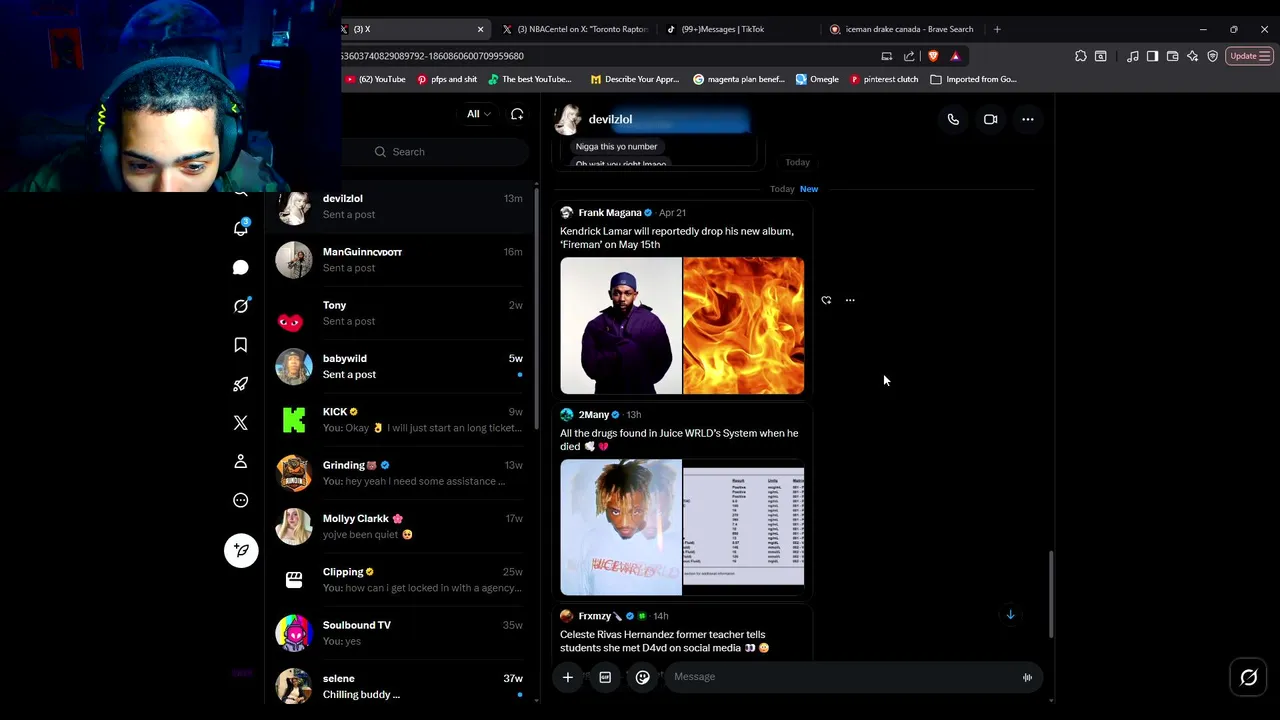Reply to the Kendrick Lamar shared post
The height and width of the screenshot is (720, 1280).
point(826,300)
